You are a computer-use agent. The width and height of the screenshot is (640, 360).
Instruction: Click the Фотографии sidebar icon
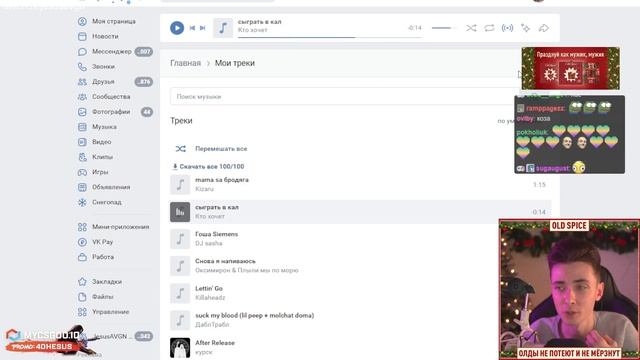pos(82,112)
